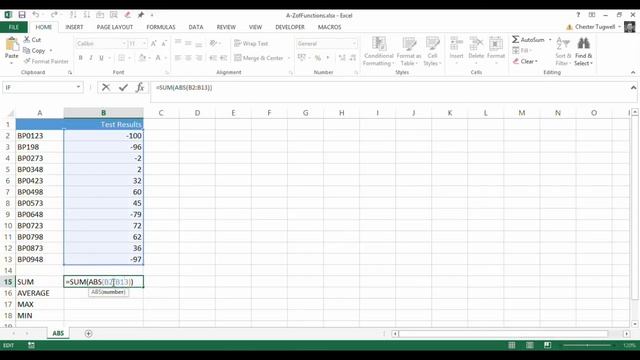Image resolution: width=640 pixels, height=360 pixels.
Task: Click Percent Style icon
Action: coord(318,58)
